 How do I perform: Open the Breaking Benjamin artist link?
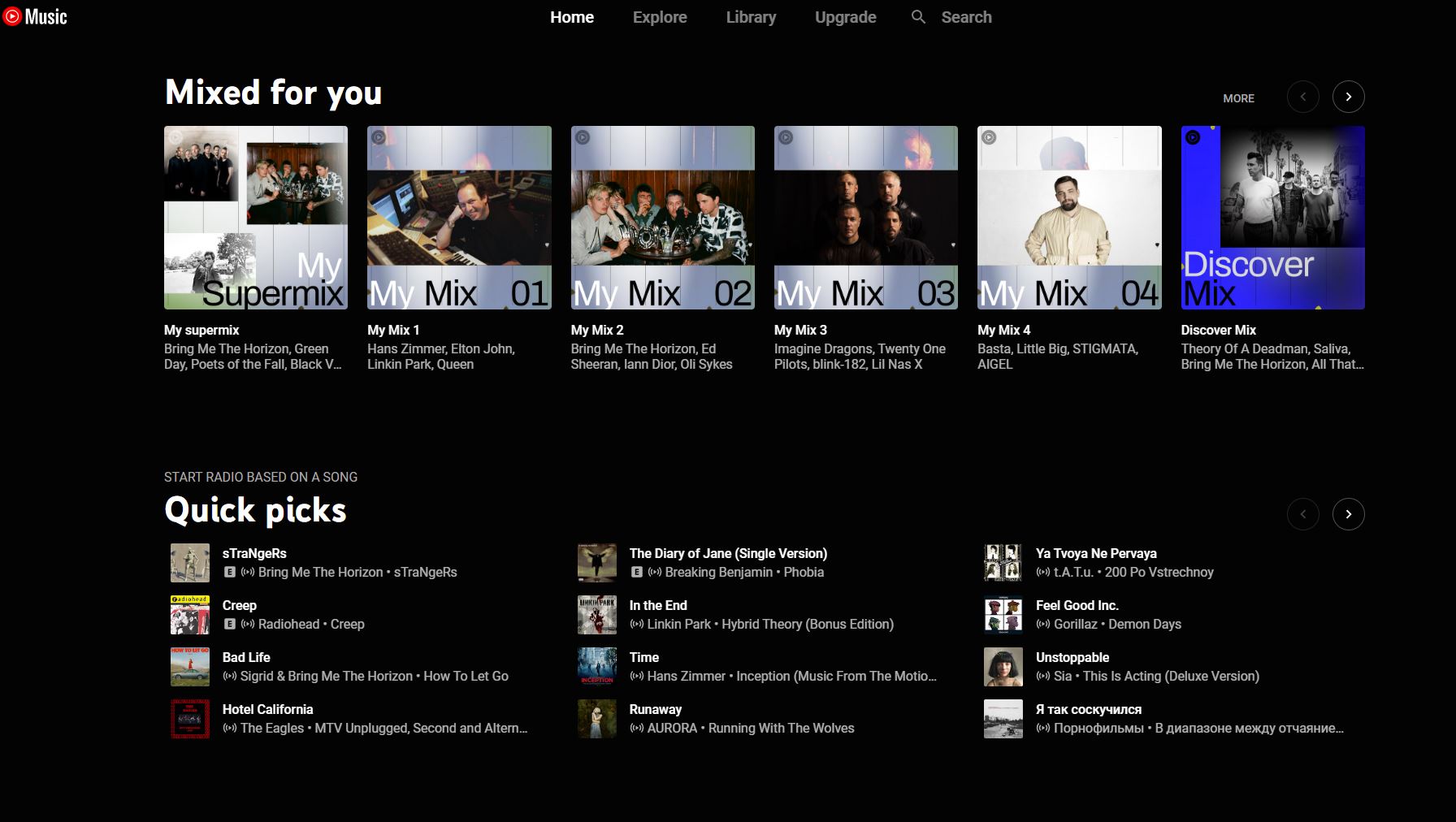click(719, 572)
